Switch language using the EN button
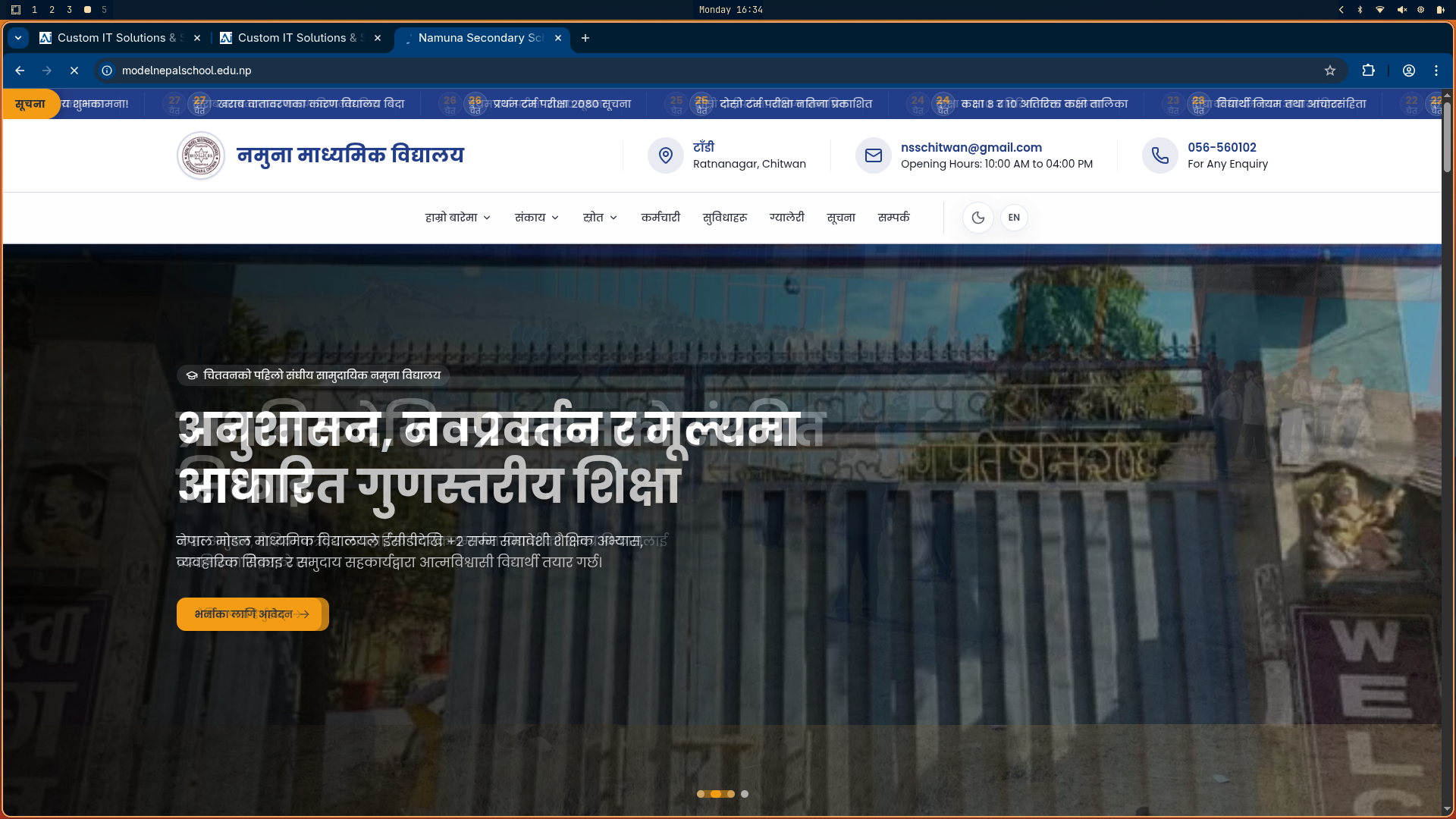This screenshot has height=819, width=1456. tap(1014, 218)
